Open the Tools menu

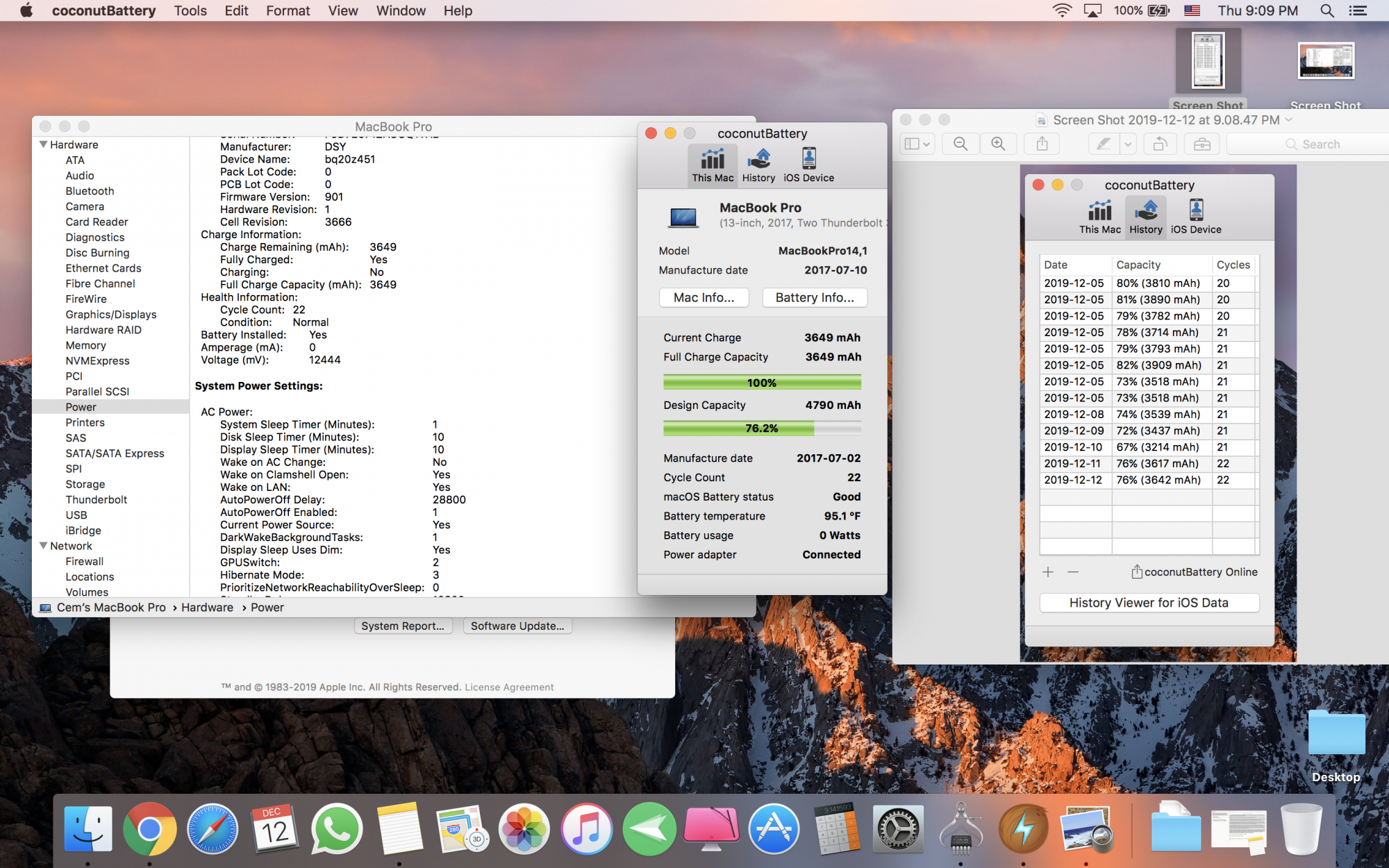coord(190,10)
